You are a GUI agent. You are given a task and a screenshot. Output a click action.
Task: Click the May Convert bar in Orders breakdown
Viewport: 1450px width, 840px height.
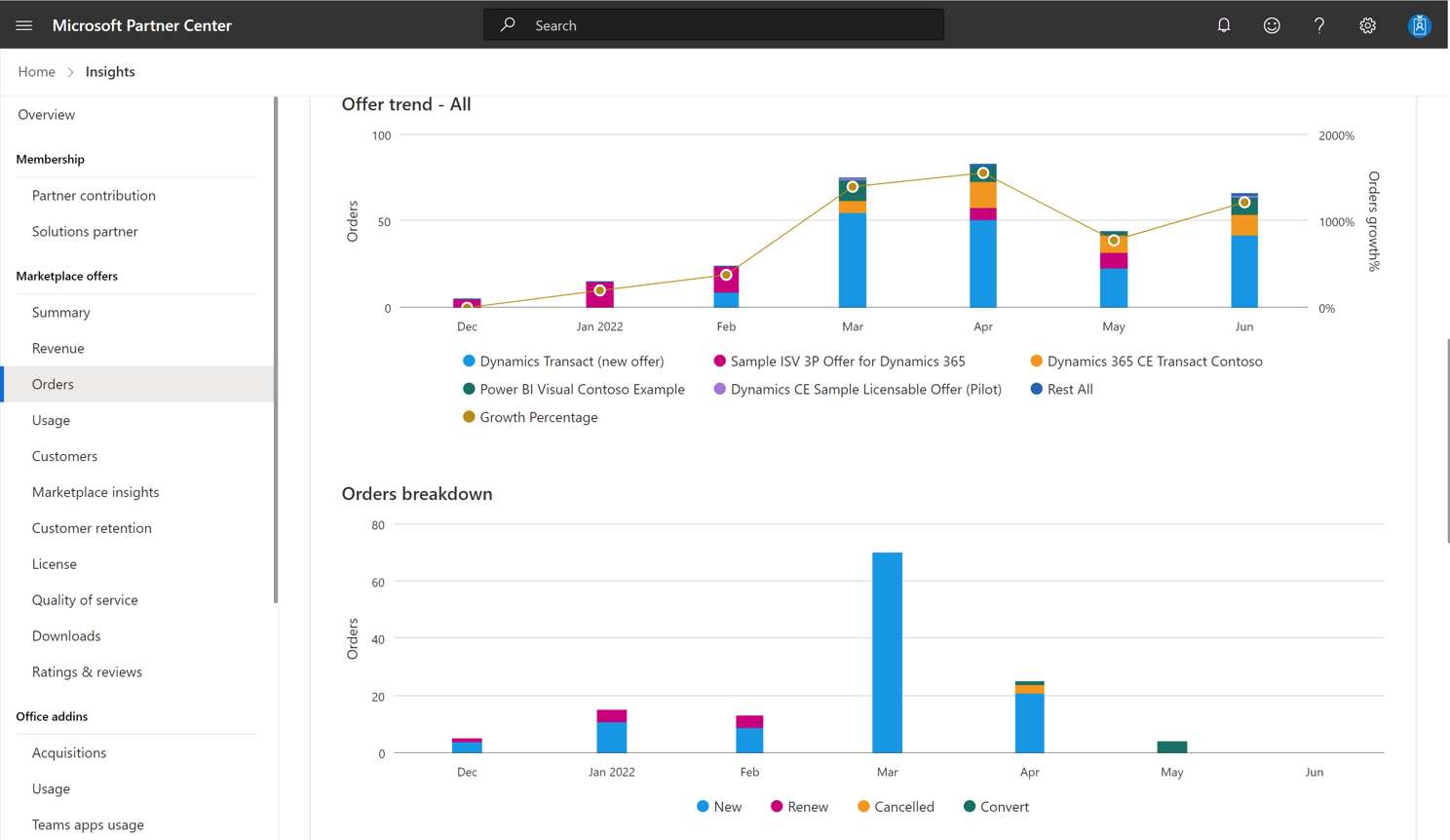coord(1172,747)
